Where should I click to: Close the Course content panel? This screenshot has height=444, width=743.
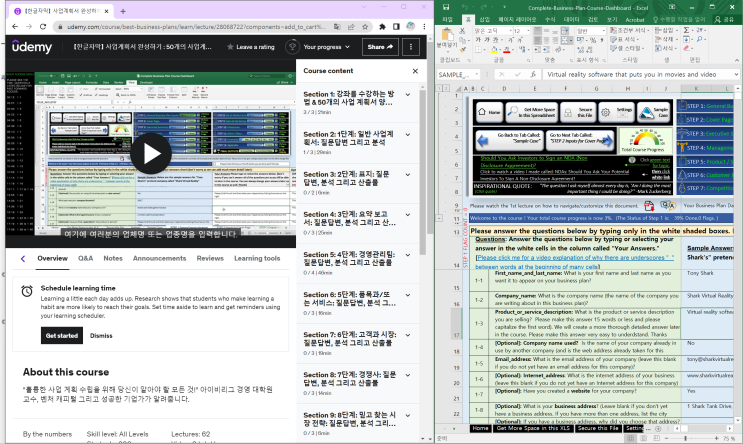point(415,71)
